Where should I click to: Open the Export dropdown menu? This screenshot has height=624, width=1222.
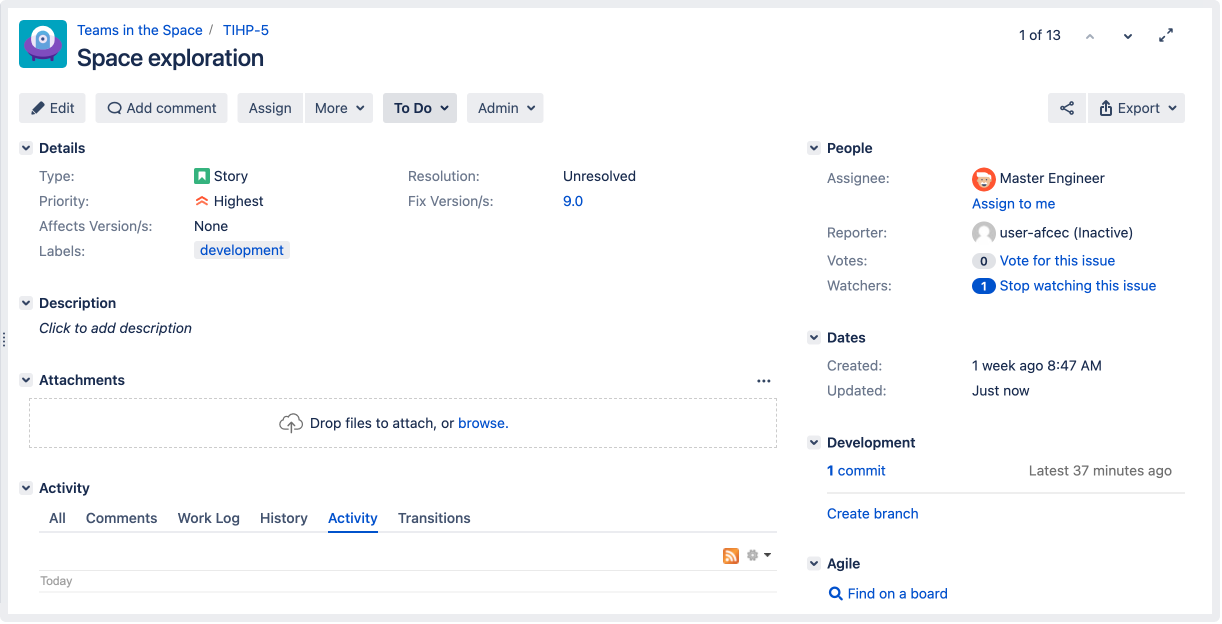(1136, 109)
